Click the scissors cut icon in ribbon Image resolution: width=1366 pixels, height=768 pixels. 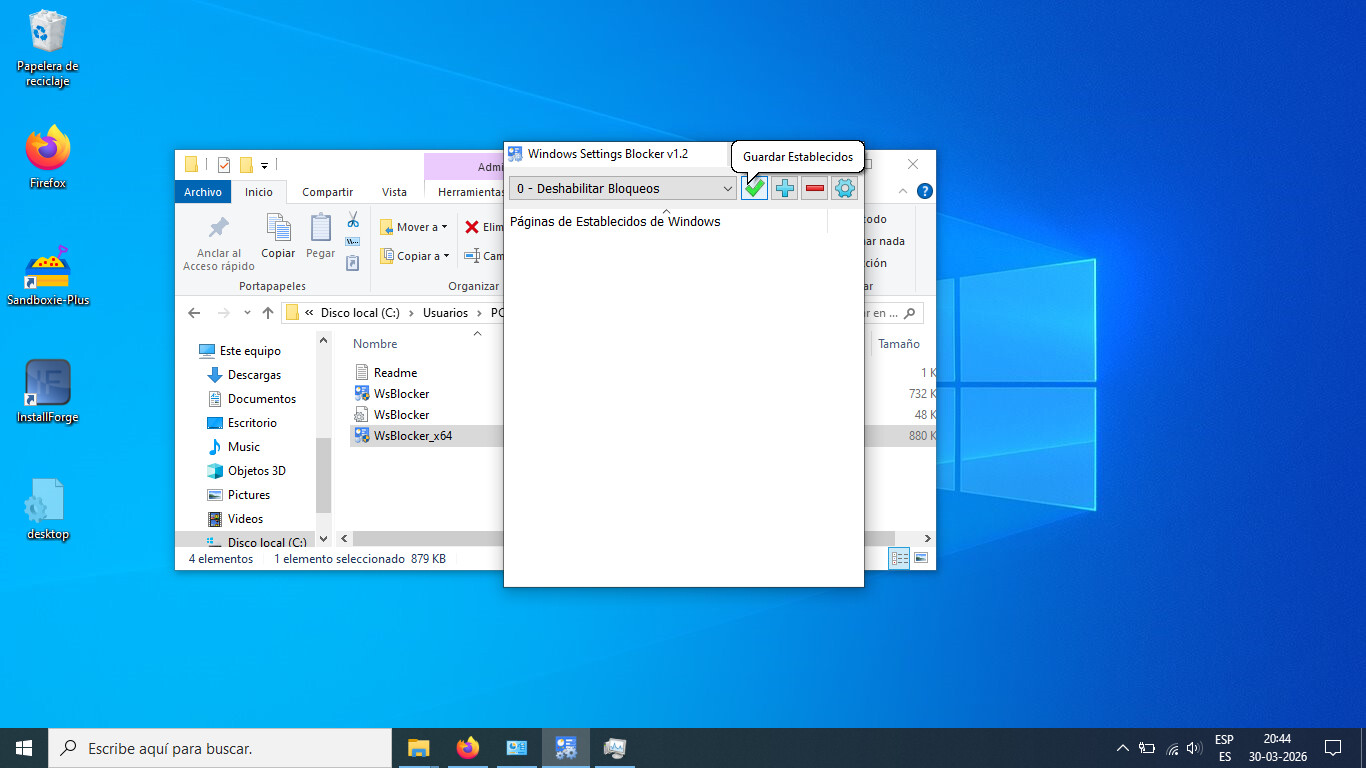tap(353, 220)
